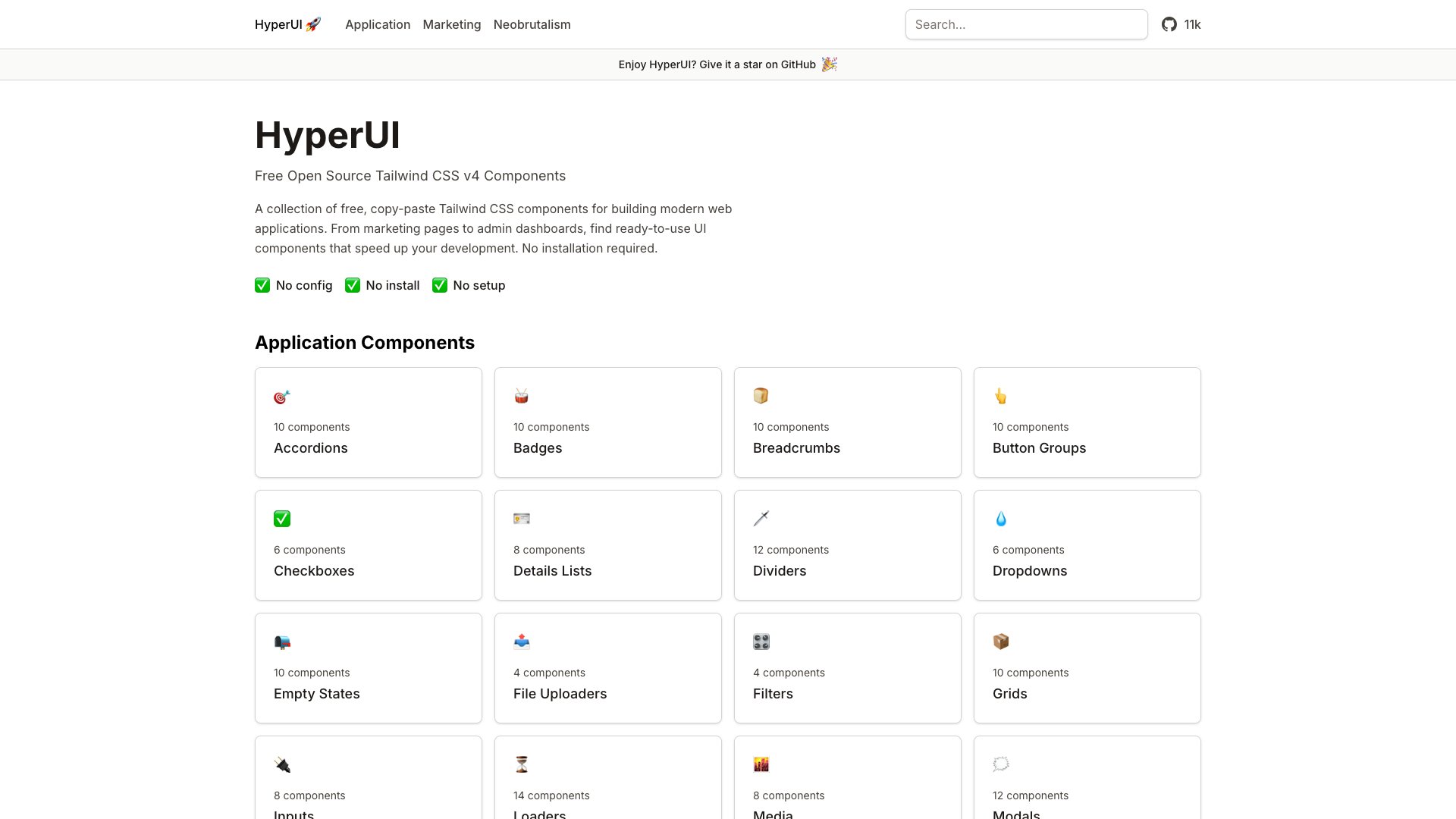
Task: Click the package icon on Grids card
Action: coord(1000,642)
